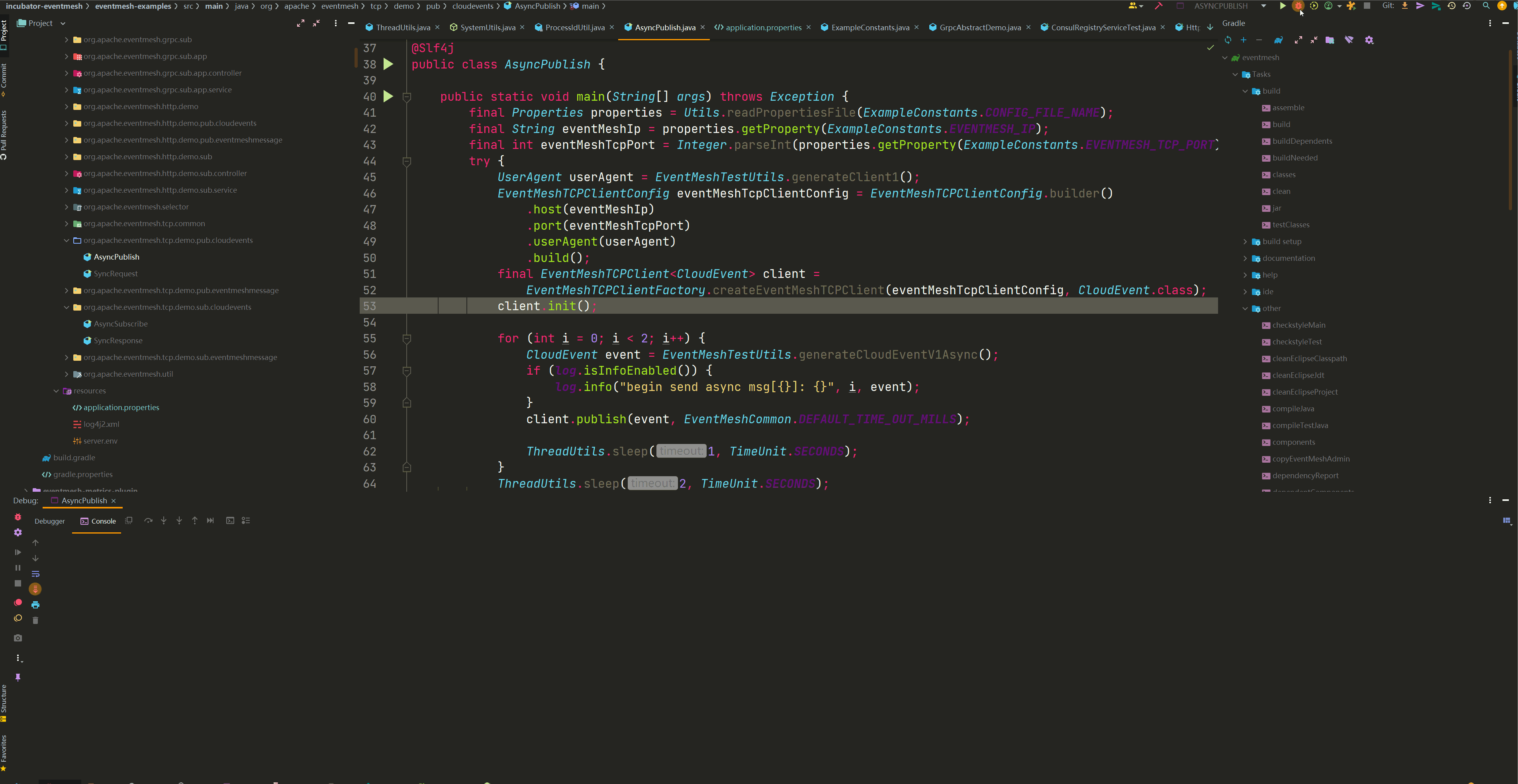Click the Gradle elephant execute task icon
The width and height of the screenshot is (1518, 784).
click(x=1278, y=40)
